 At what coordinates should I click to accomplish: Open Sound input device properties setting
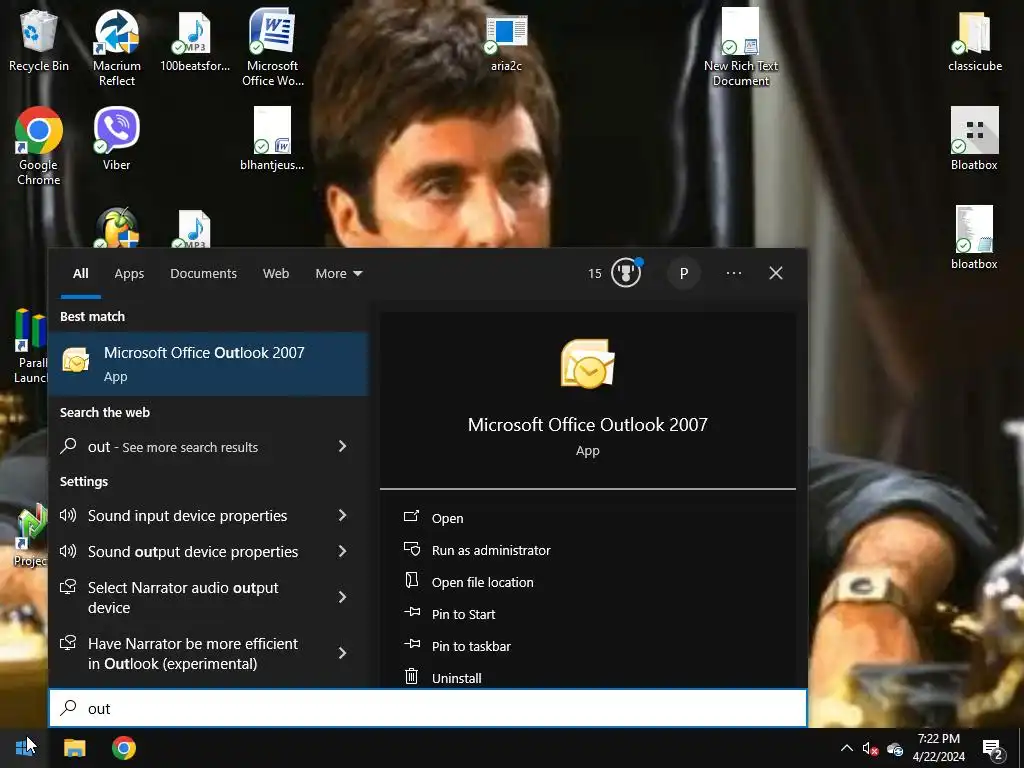pos(187,515)
